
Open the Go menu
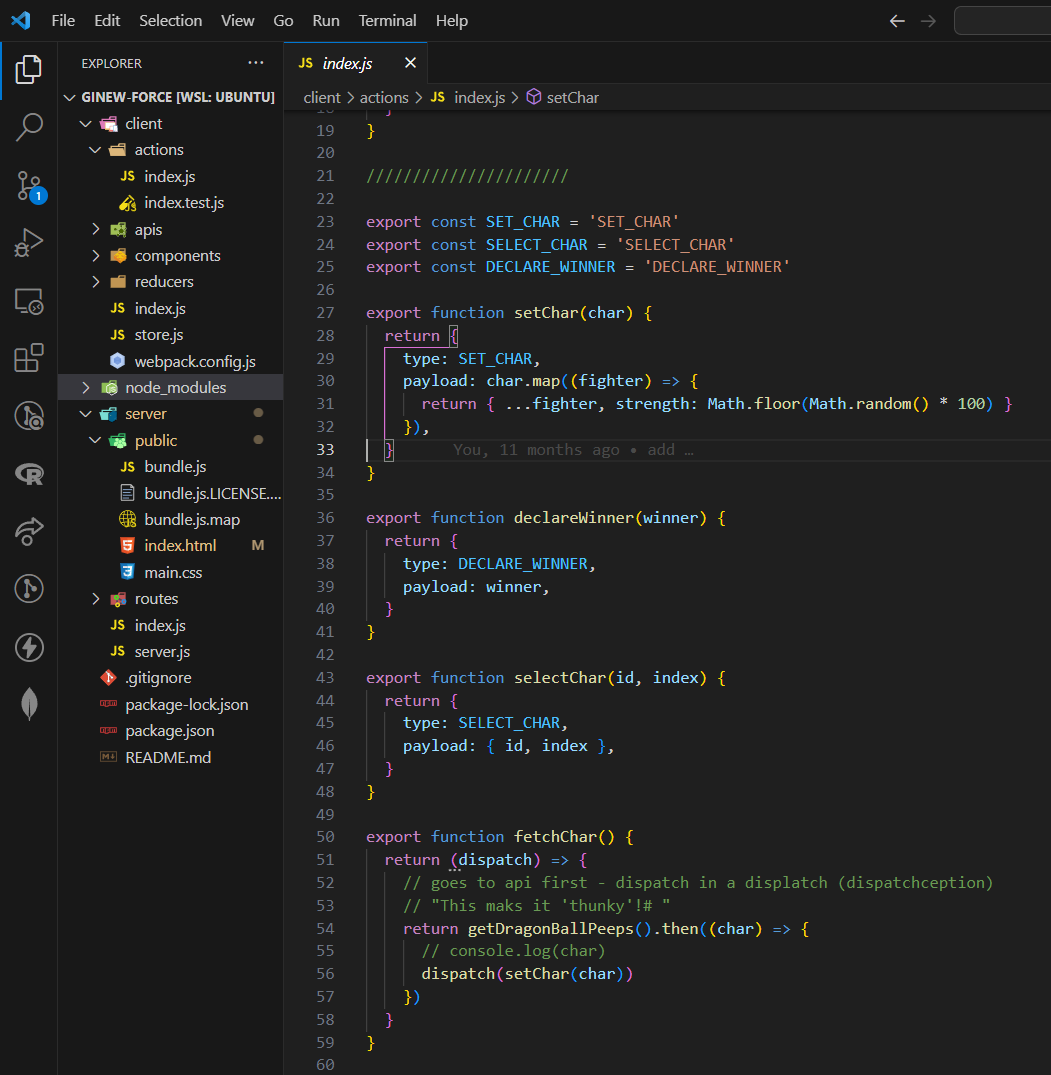point(283,21)
